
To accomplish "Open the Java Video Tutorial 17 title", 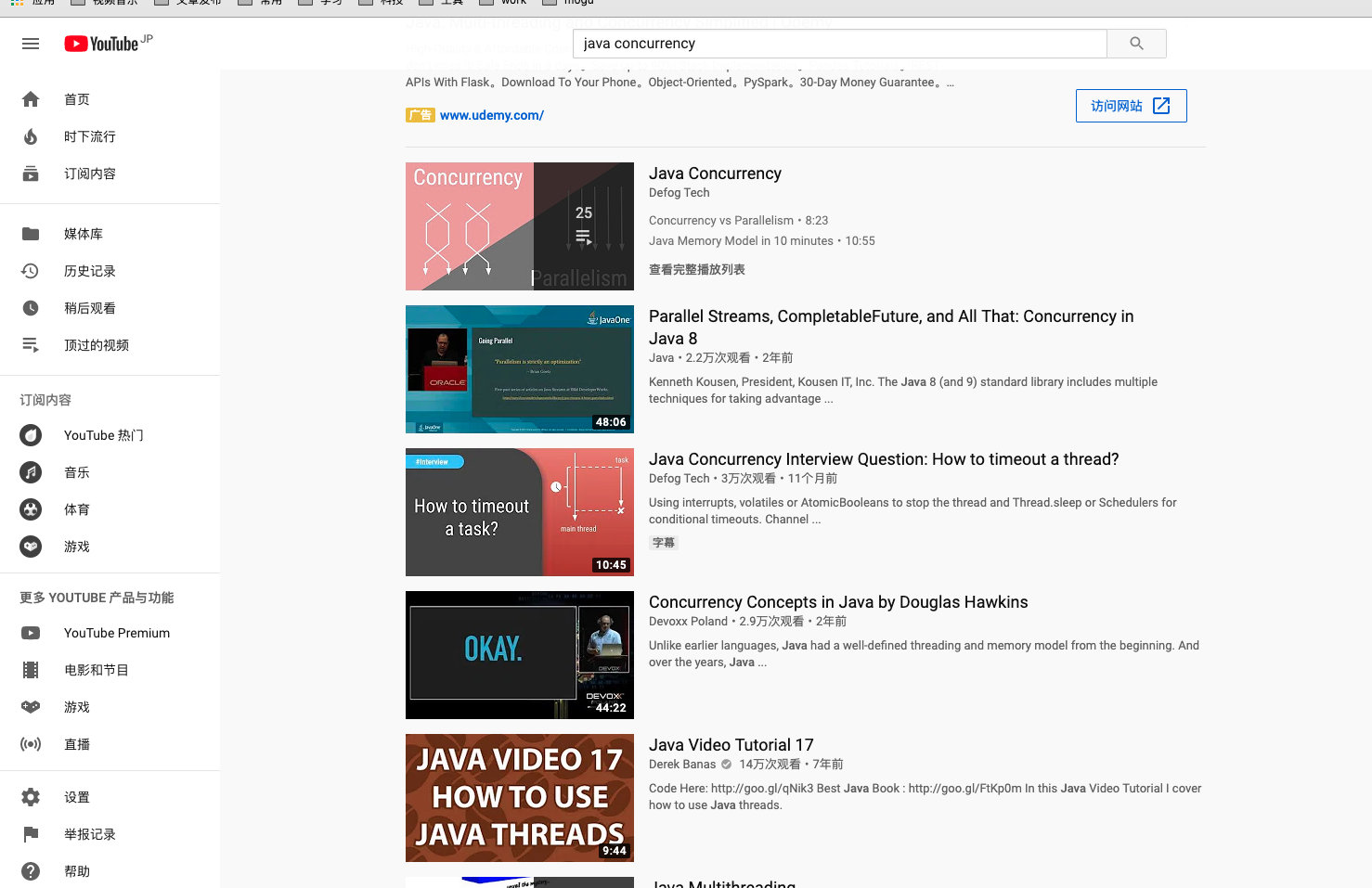I will coord(731,745).
